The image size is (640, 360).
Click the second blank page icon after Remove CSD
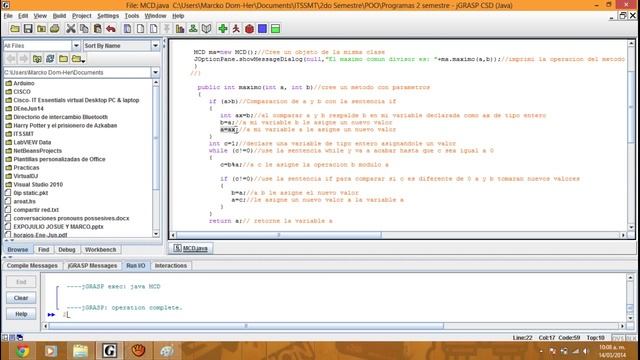point(153,29)
